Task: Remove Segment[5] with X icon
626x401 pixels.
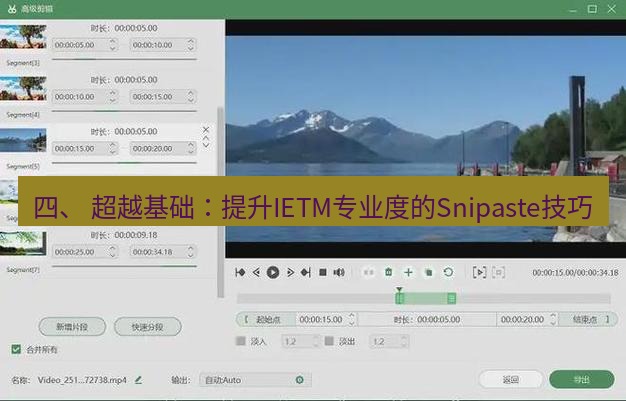Action: click(x=206, y=130)
